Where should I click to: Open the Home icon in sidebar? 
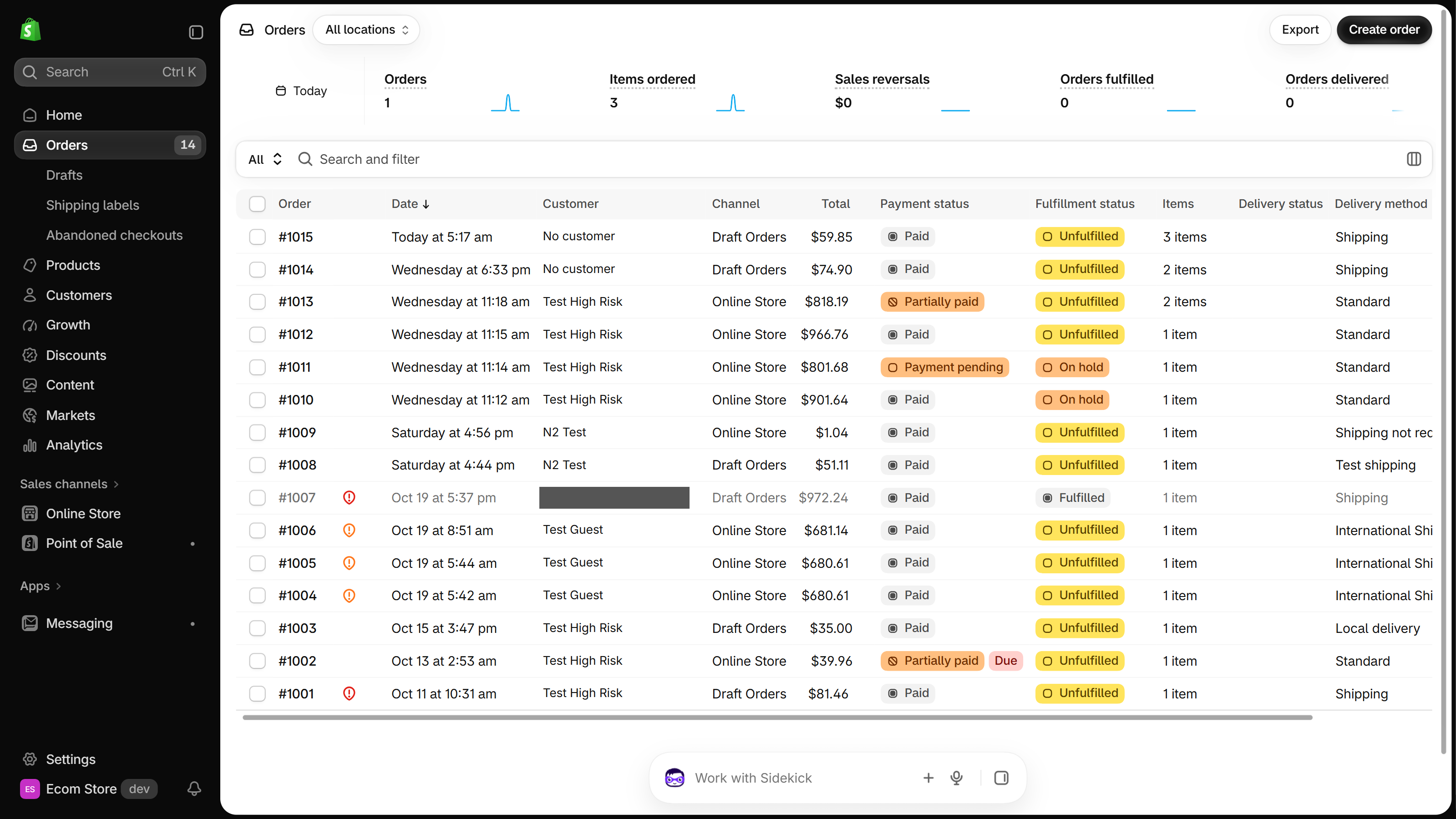[30, 115]
